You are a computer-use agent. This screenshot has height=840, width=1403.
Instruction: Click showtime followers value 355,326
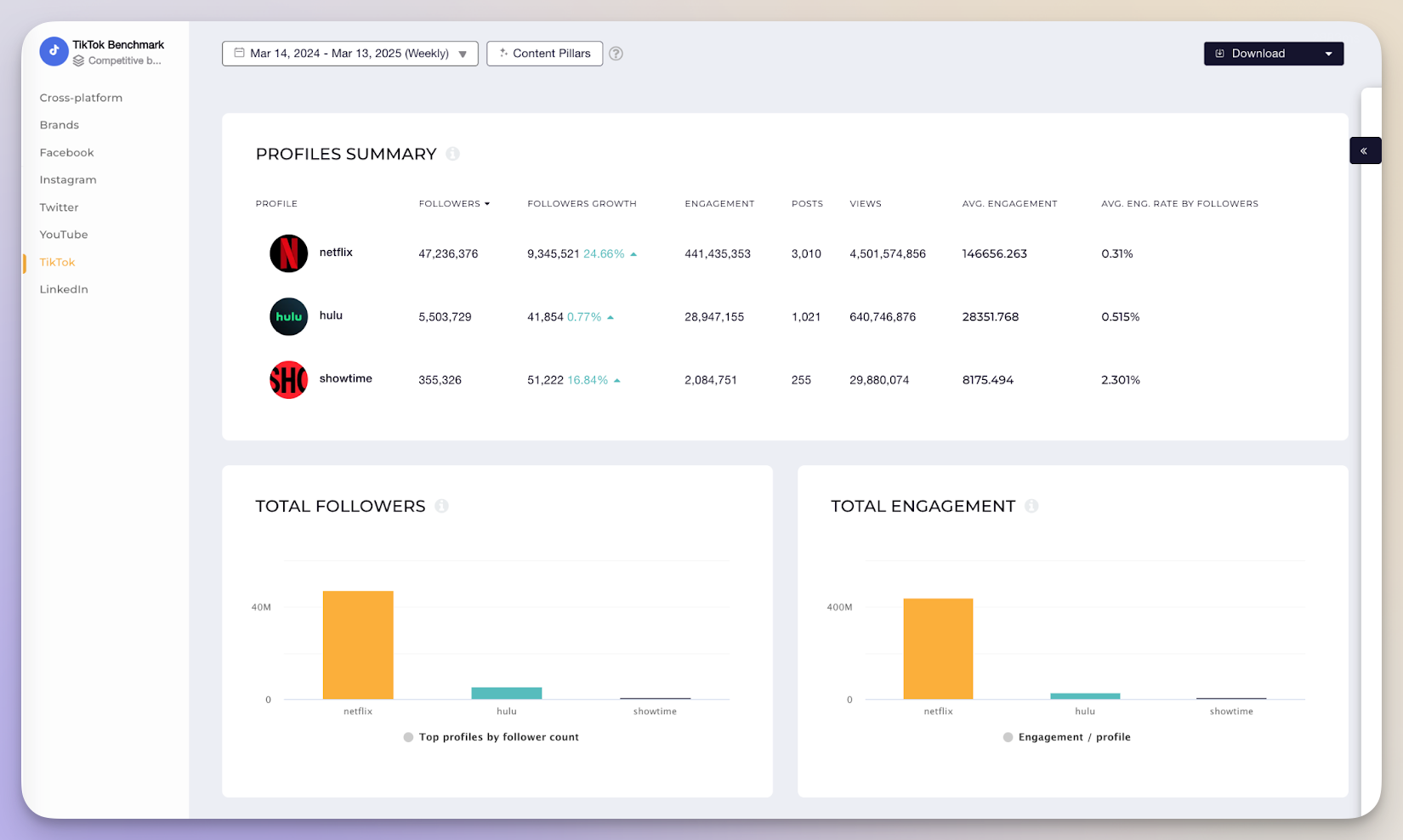[440, 380]
